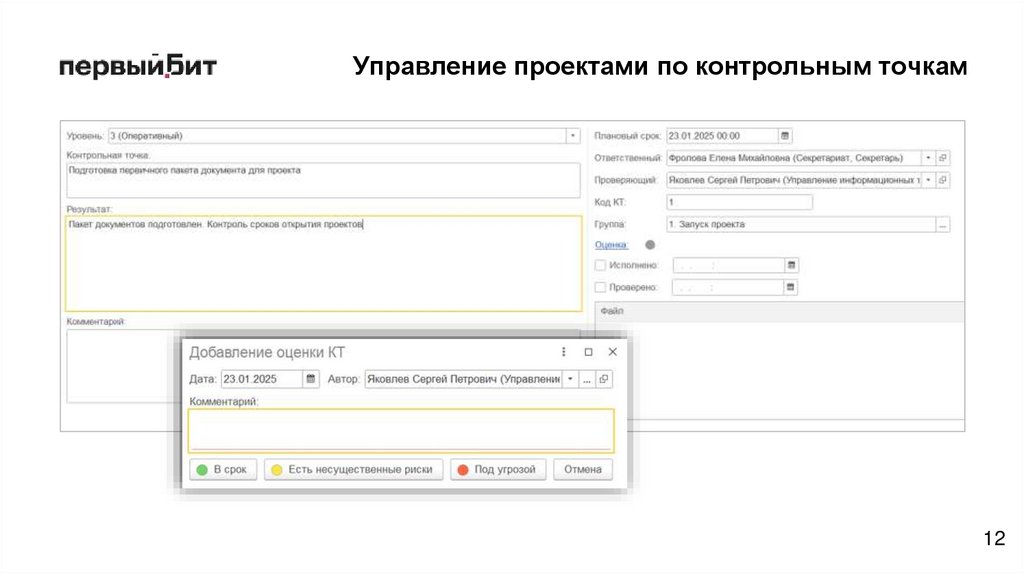Open calendar for Исполнено date field
This screenshot has height=574, width=1024.
coord(791,266)
